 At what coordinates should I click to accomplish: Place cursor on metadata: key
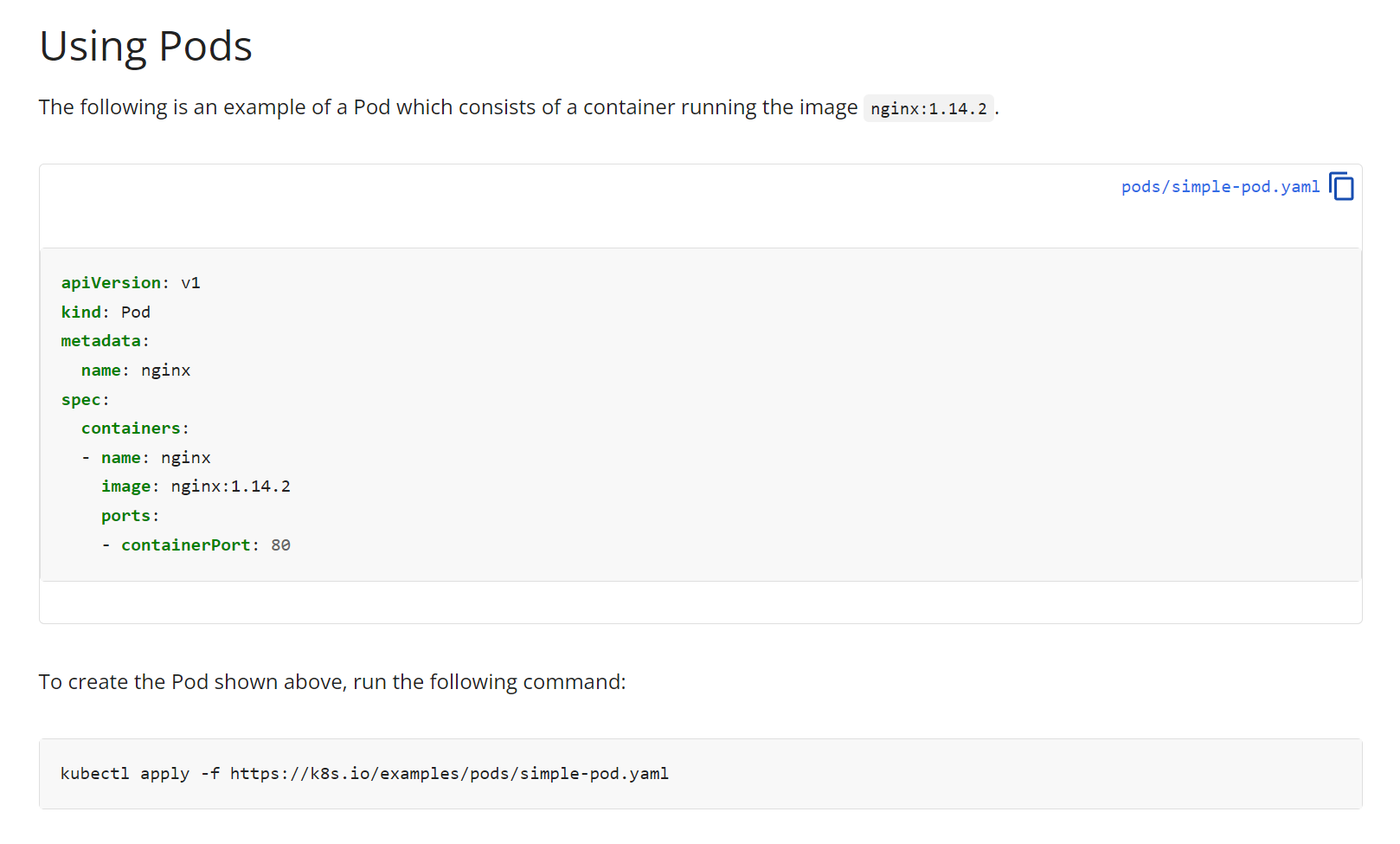point(105,341)
